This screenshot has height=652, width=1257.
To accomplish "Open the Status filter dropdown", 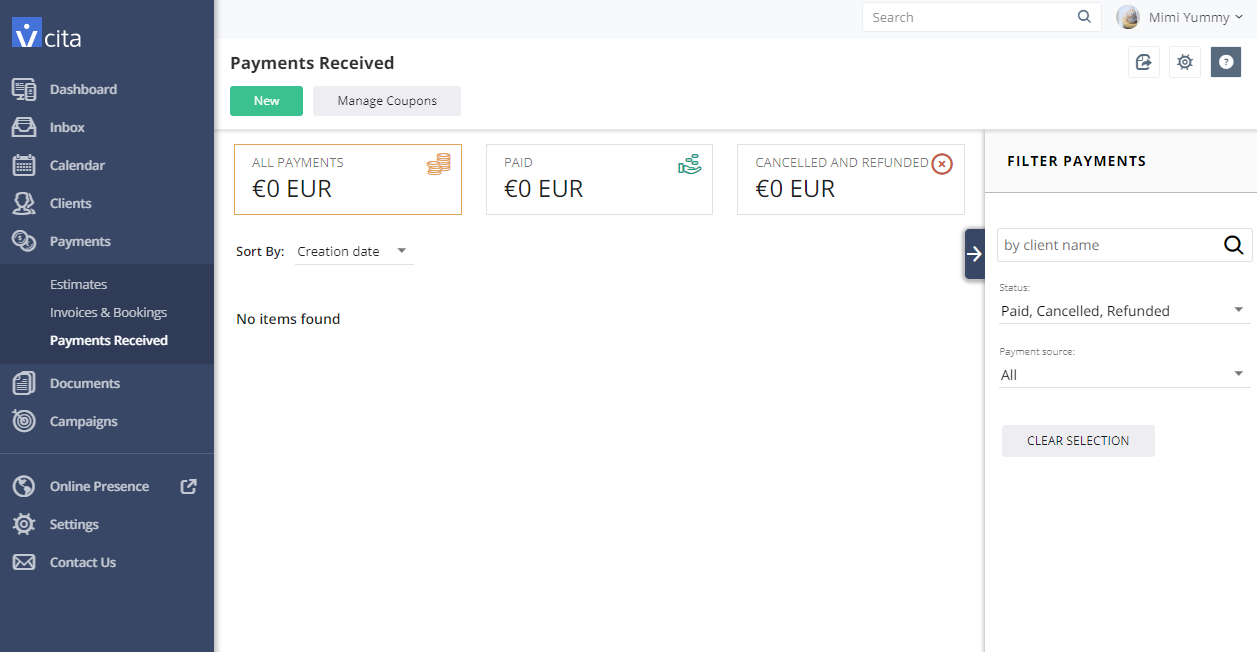I will pos(1124,311).
